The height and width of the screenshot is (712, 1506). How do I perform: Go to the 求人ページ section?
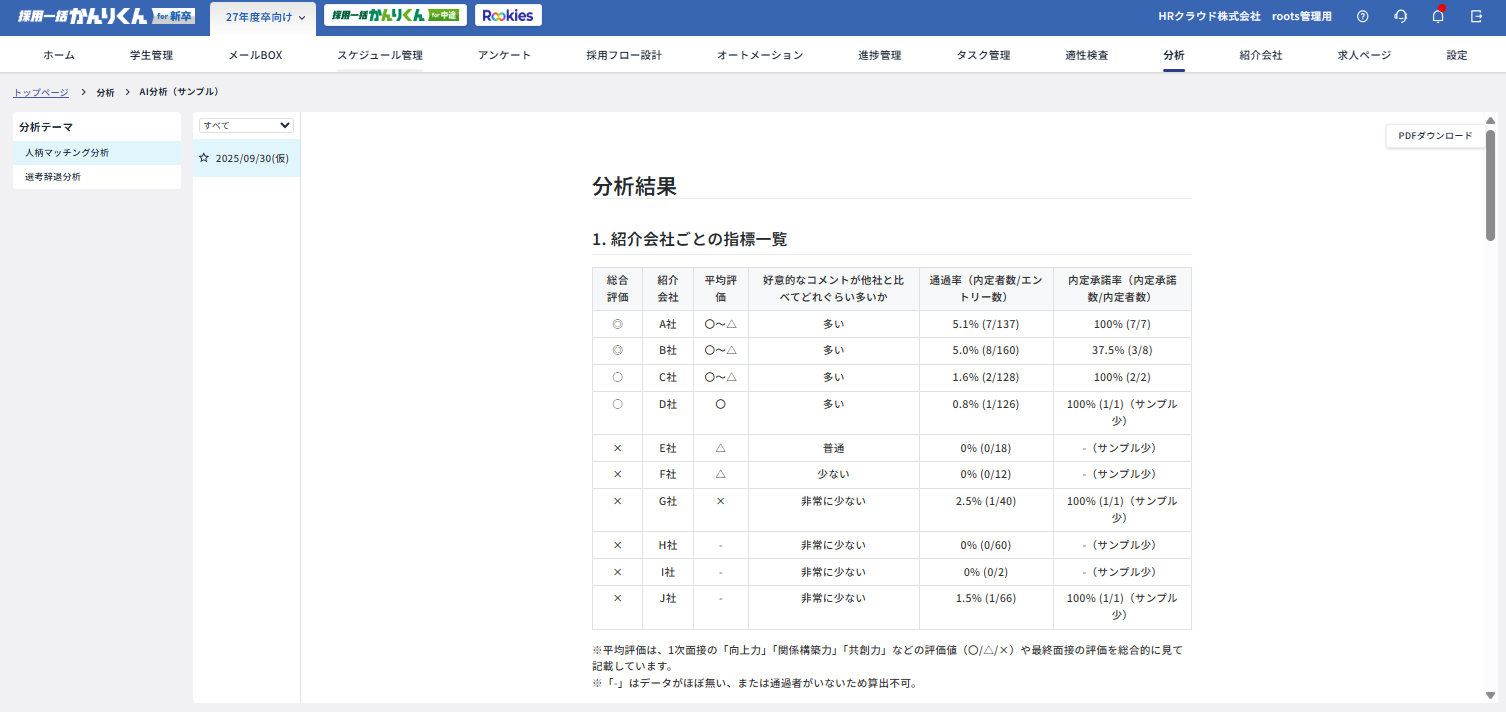pos(1363,55)
